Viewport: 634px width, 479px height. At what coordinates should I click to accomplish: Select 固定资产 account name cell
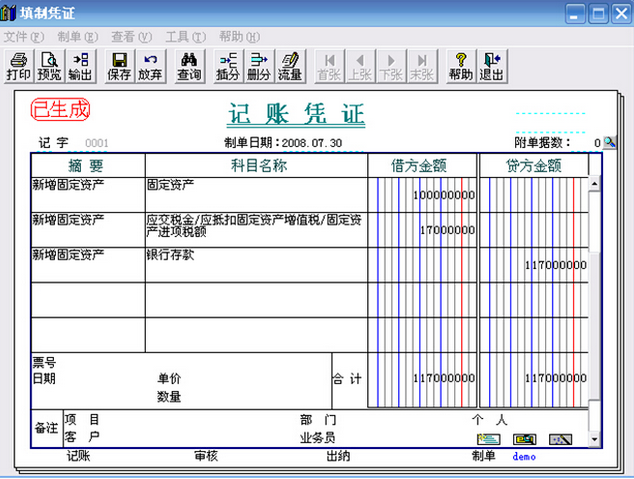256,195
